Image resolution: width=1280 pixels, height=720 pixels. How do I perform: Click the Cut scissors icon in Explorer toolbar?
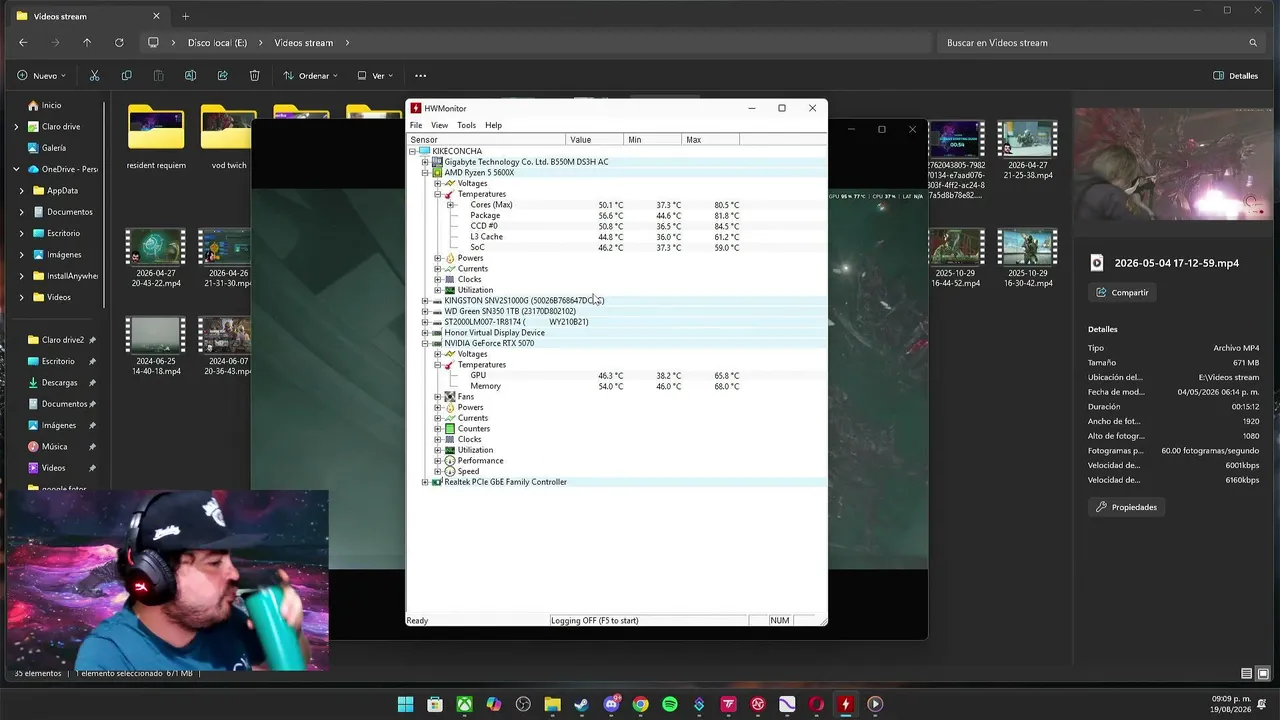click(94, 76)
